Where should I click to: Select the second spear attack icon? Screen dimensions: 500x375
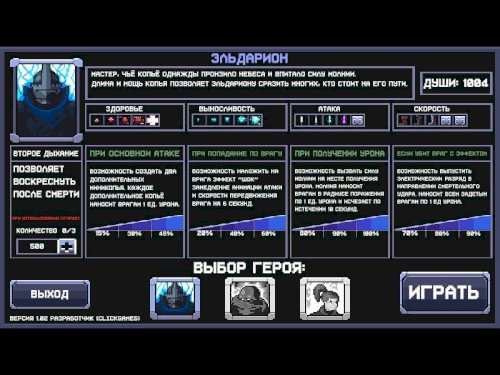coord(316,120)
